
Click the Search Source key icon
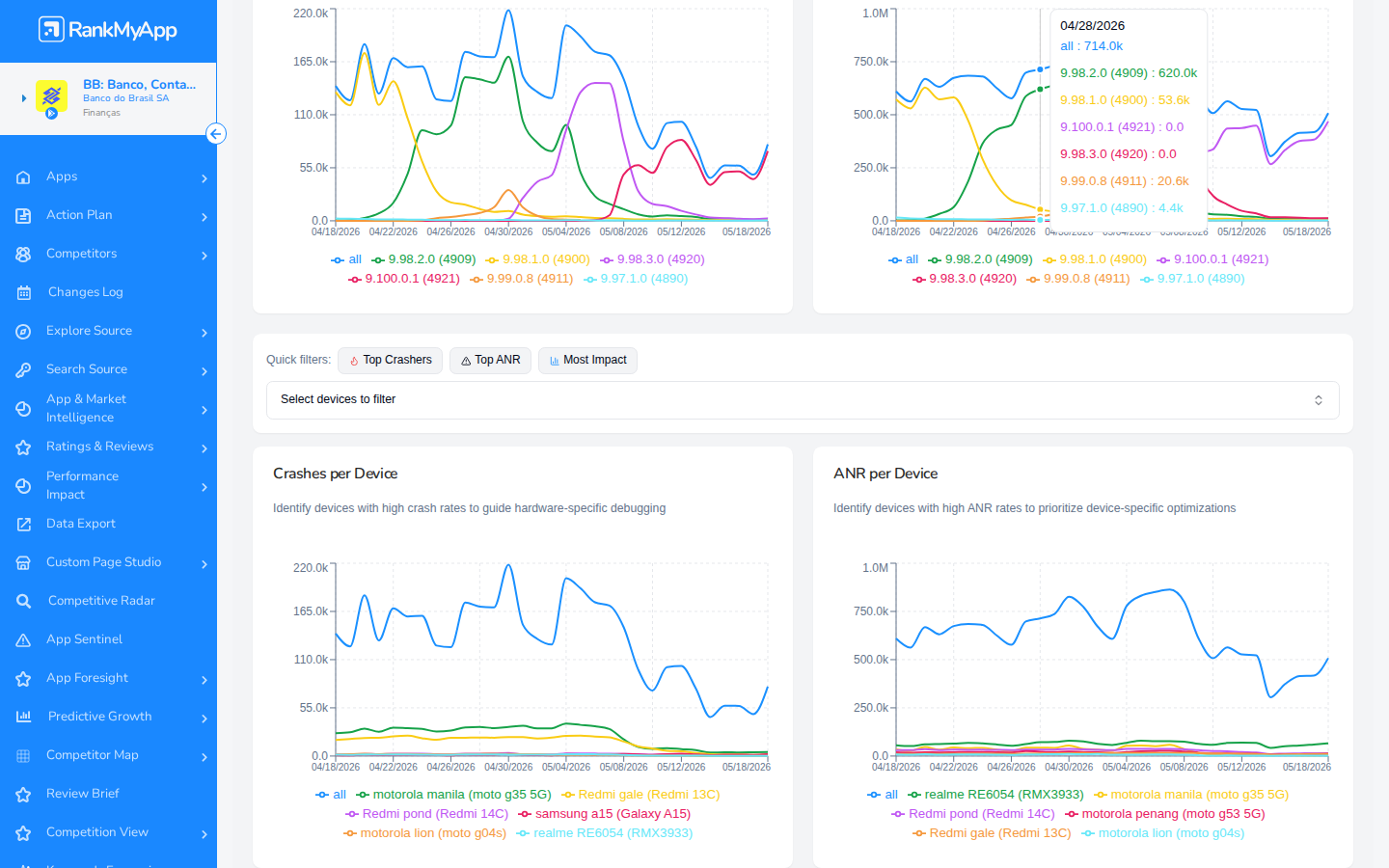[x=24, y=369]
